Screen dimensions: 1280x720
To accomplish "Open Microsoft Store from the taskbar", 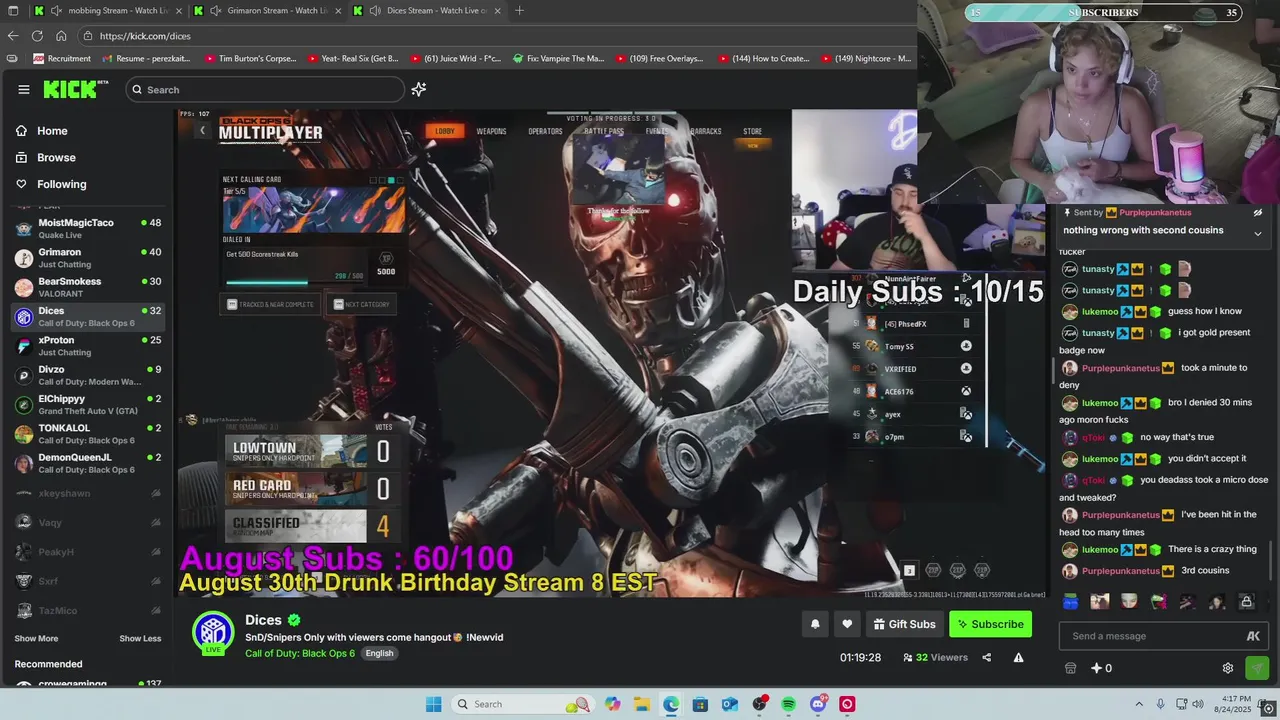I will coord(700,704).
